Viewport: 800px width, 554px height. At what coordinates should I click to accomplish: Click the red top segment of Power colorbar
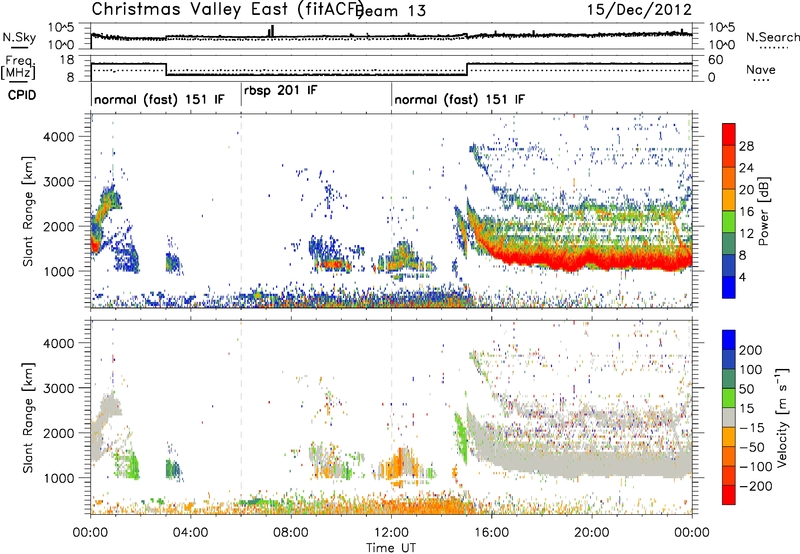(729, 135)
